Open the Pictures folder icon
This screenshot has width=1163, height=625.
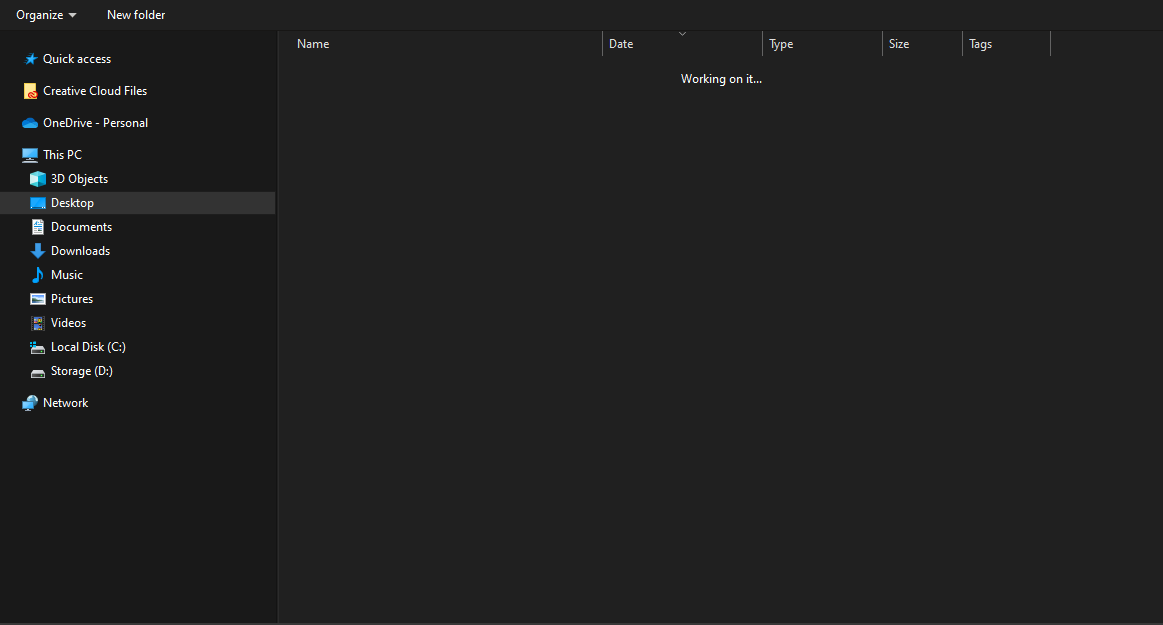tap(38, 298)
